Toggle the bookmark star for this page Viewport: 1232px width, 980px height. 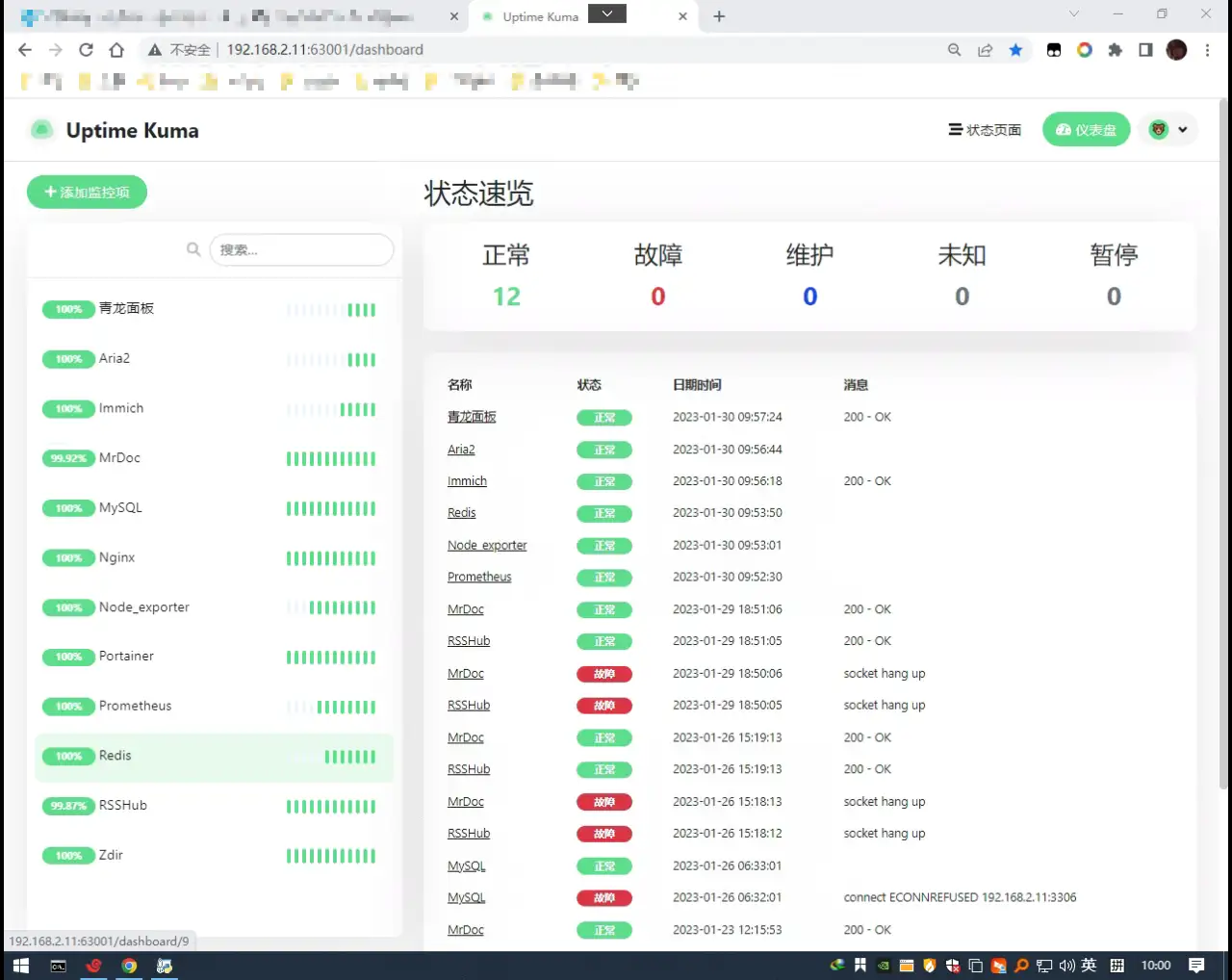(x=1015, y=50)
